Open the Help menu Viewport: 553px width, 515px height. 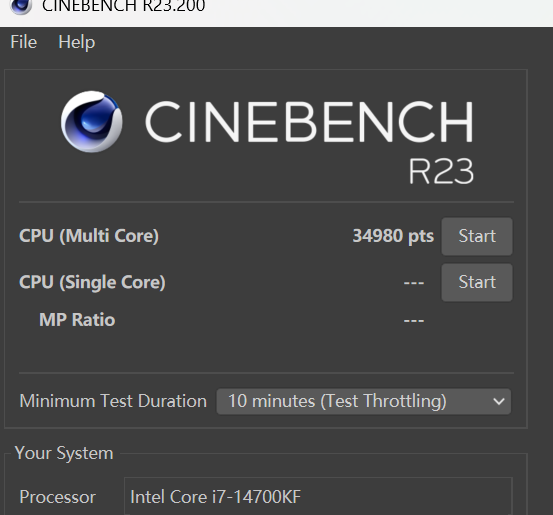tap(77, 42)
